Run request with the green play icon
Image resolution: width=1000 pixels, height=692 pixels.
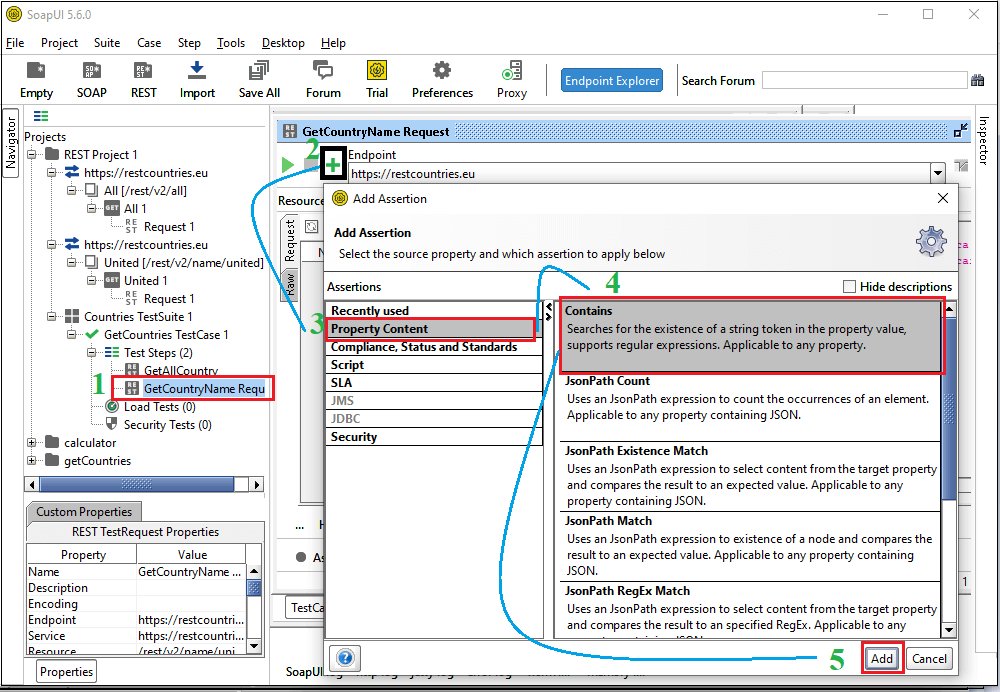click(x=288, y=165)
